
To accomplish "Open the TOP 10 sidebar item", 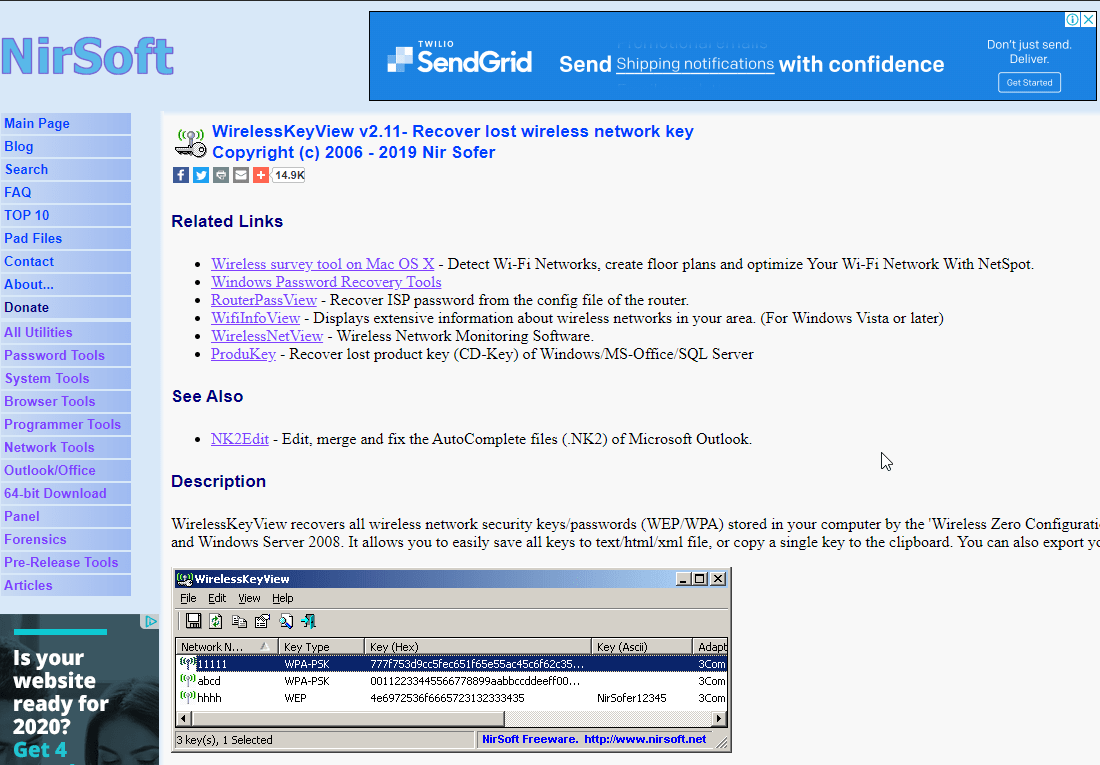I will 66,215.
